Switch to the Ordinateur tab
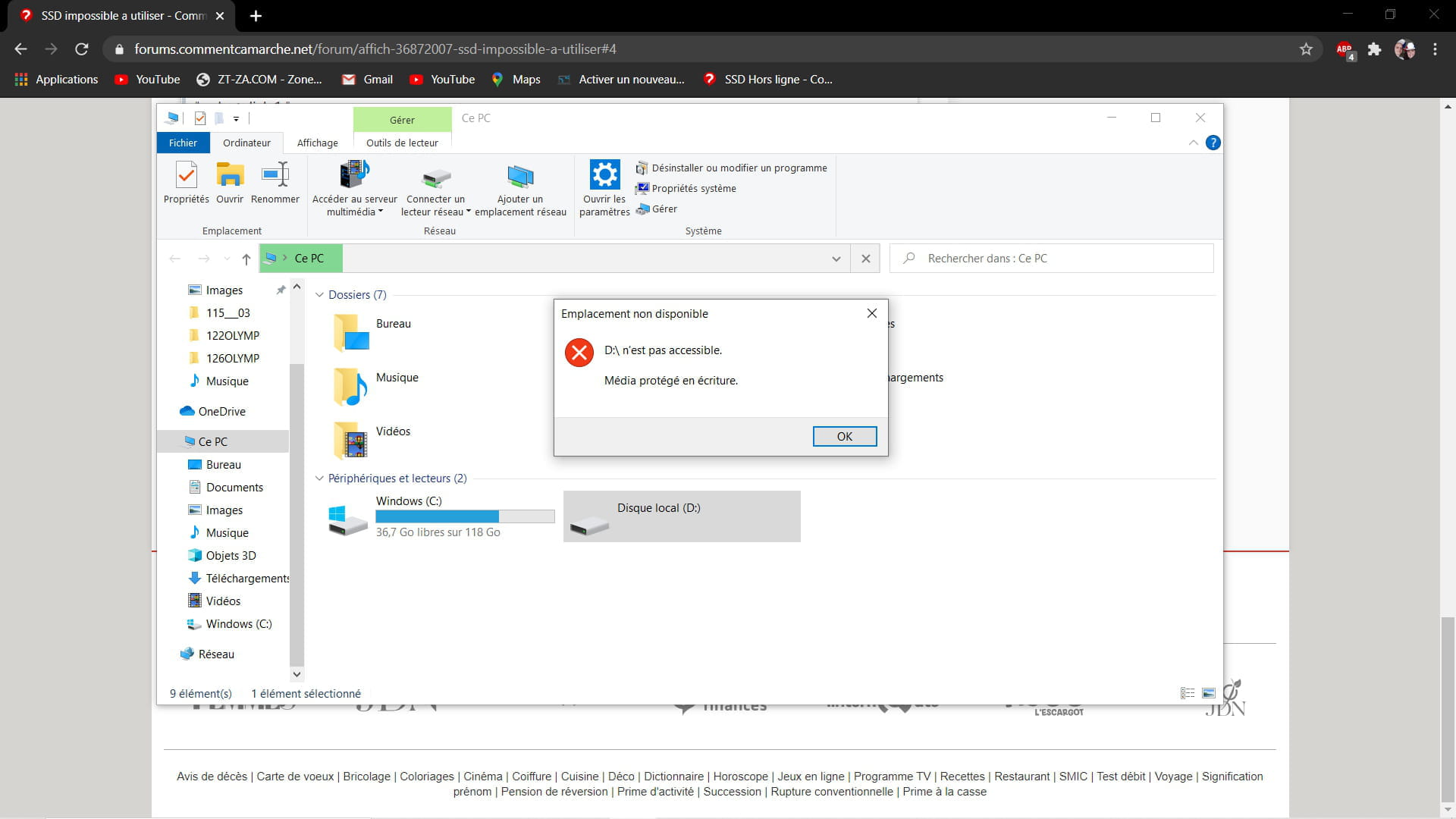1456x819 pixels. click(x=246, y=143)
